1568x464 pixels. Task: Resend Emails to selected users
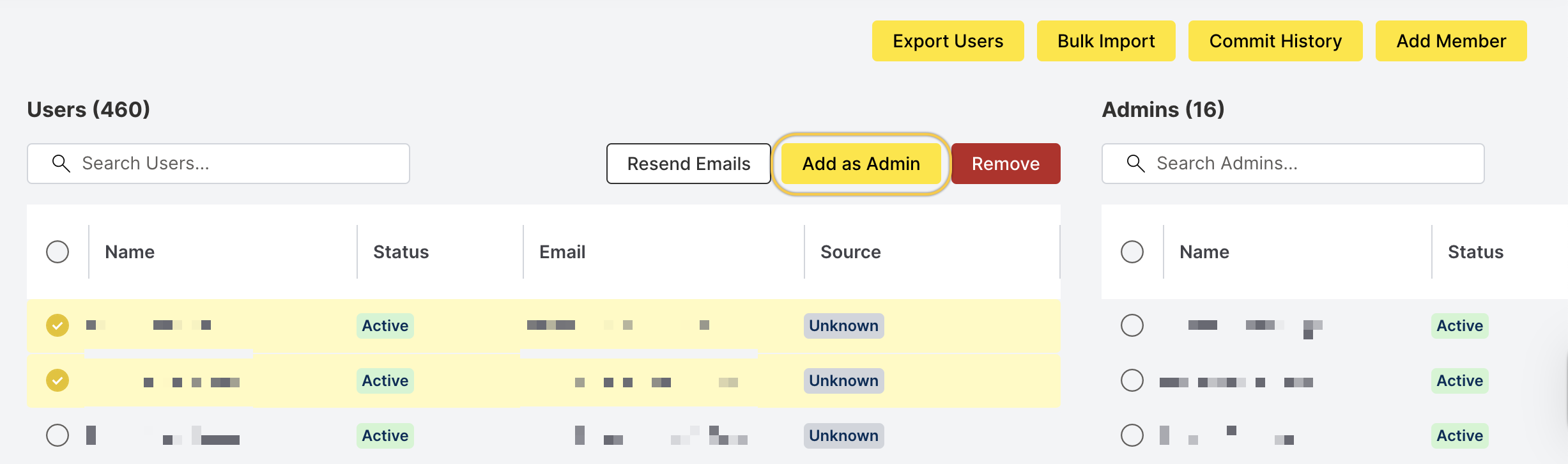coord(688,164)
